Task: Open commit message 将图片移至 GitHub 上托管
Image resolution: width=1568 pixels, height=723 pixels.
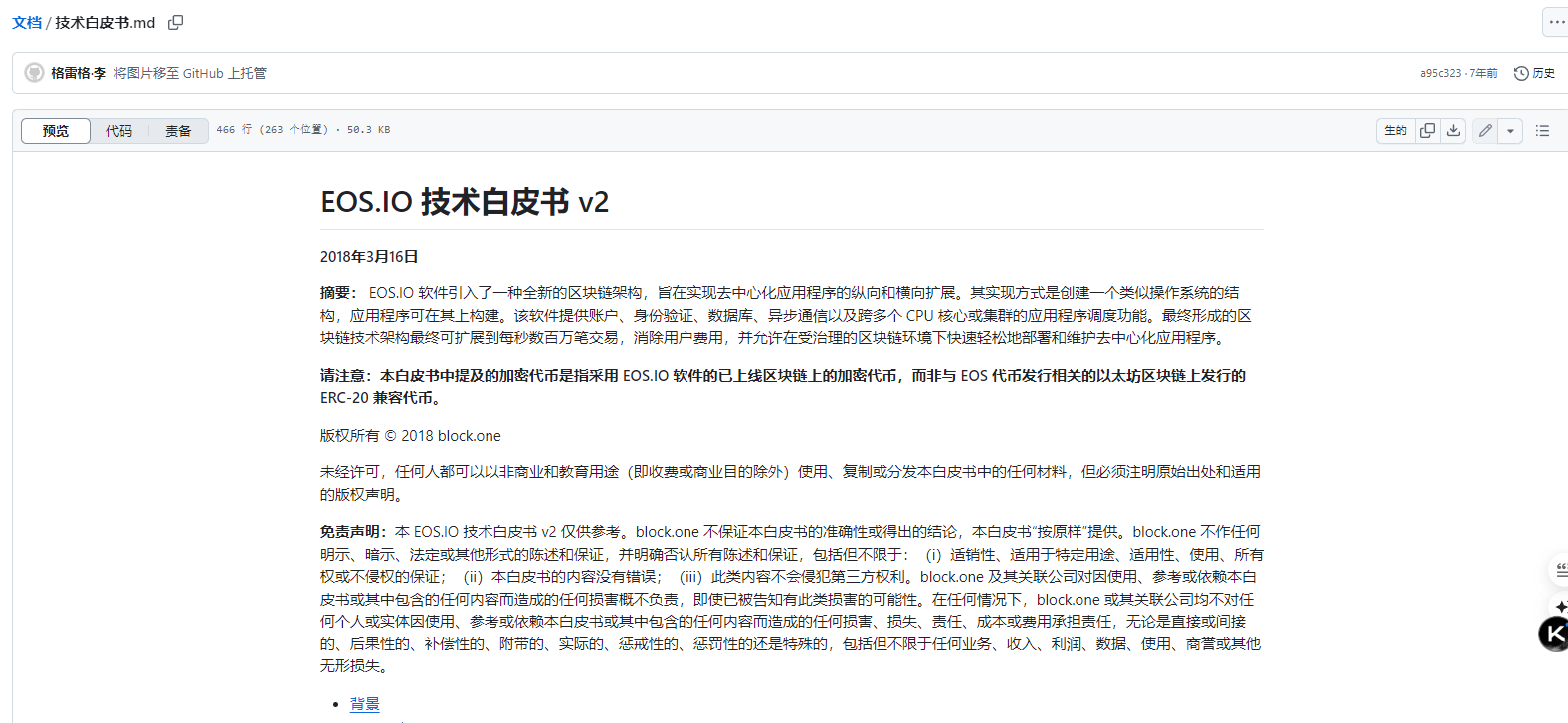Action: [190, 73]
